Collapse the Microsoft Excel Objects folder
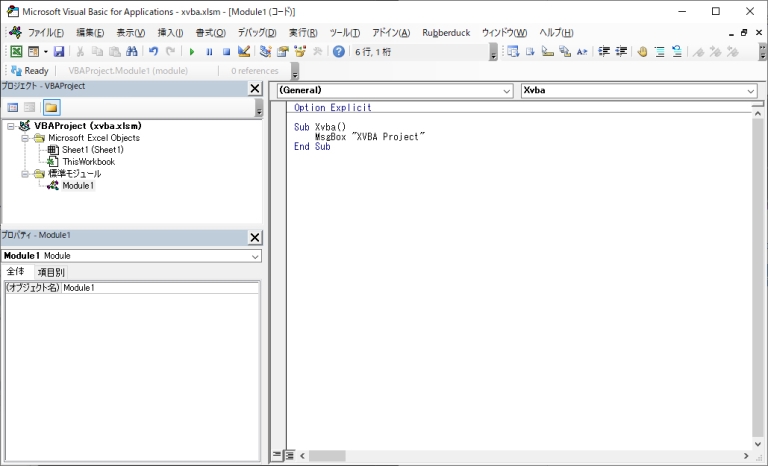The width and height of the screenshot is (768, 466). point(26,138)
